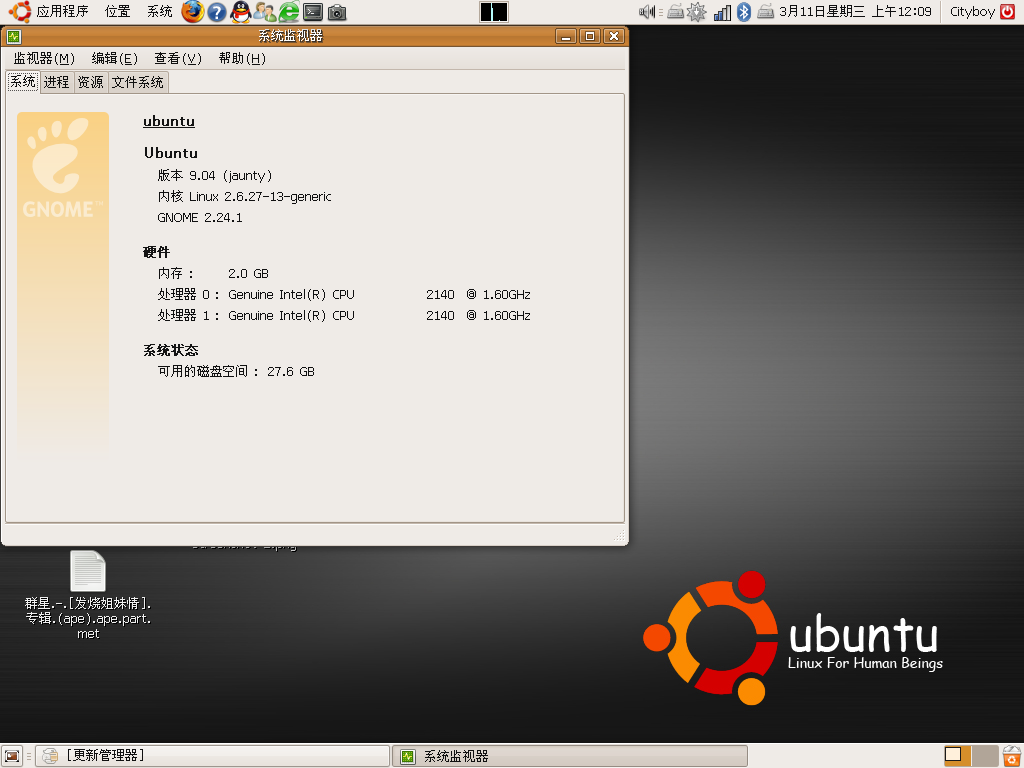Screen dimensions: 1024x768
Task: Click the GNOME foot logo banner
Action: coord(63,282)
